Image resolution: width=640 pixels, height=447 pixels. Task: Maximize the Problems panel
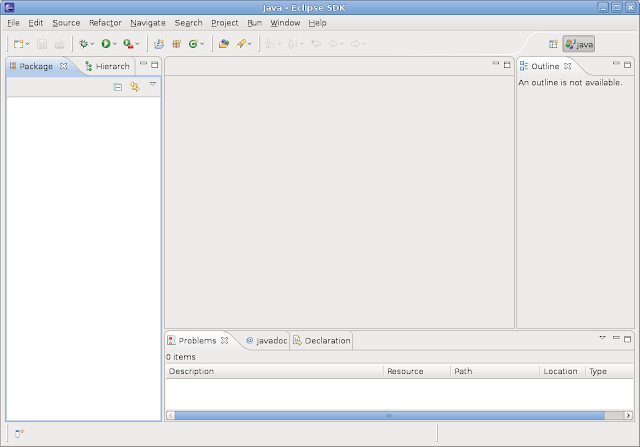[627, 339]
